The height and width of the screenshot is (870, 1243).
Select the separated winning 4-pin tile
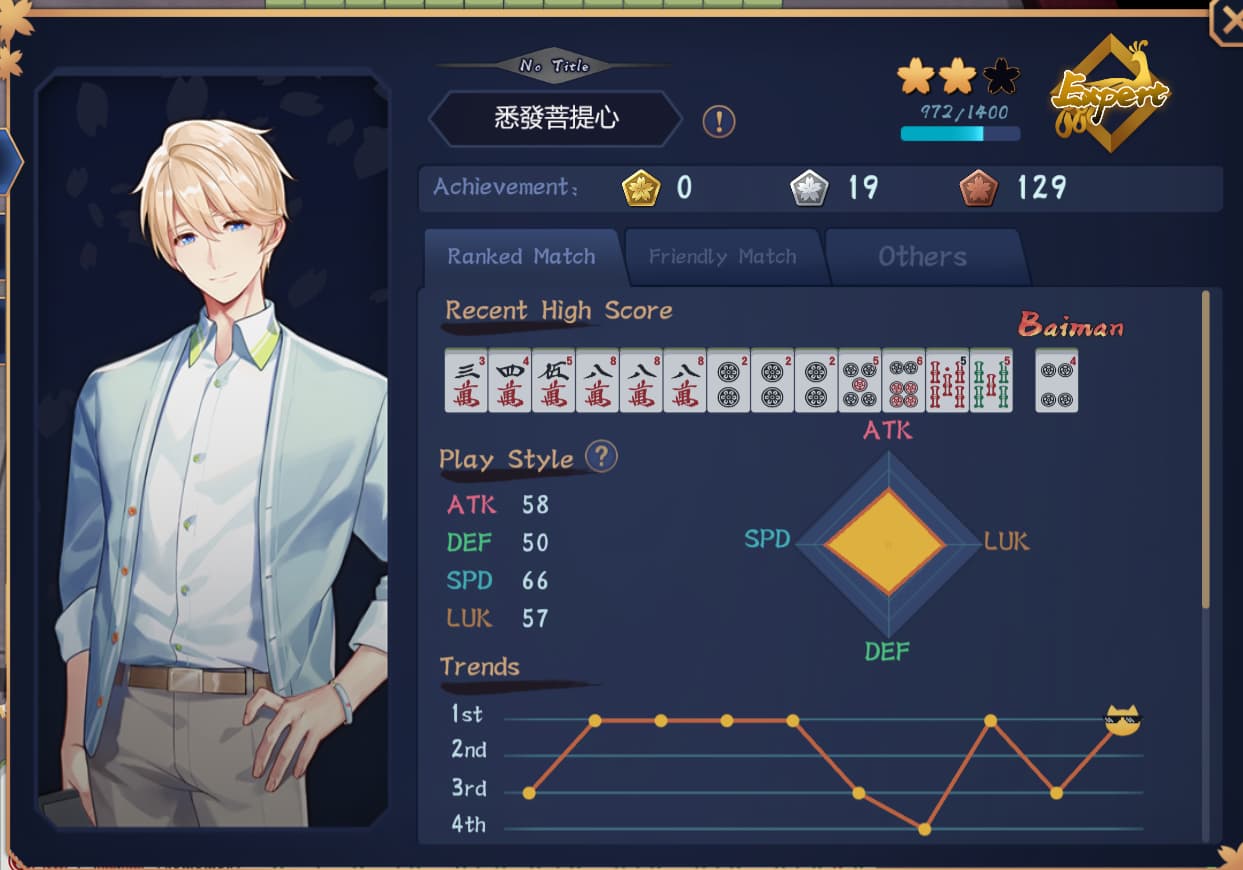1056,380
